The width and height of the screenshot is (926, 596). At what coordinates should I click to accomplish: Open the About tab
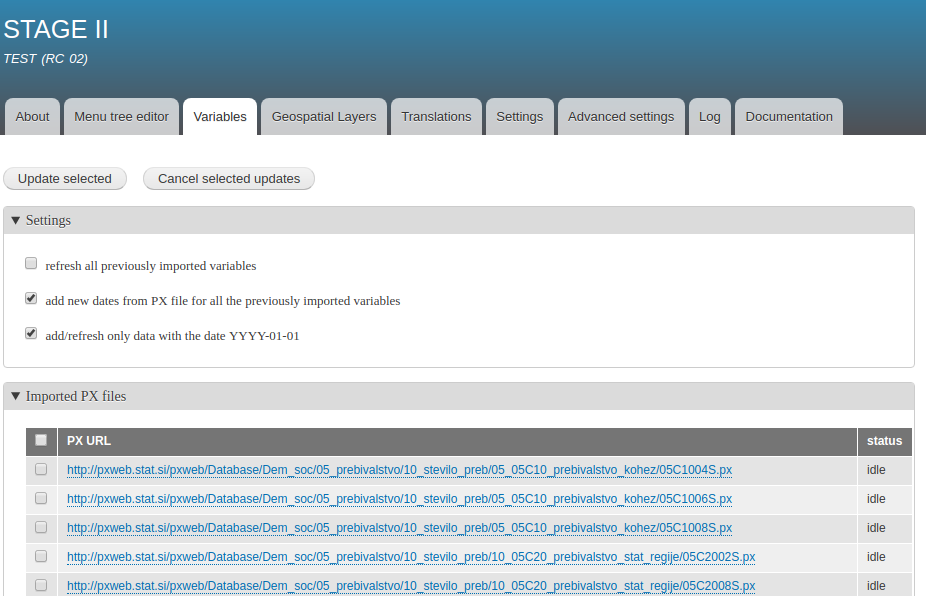[x=32, y=116]
